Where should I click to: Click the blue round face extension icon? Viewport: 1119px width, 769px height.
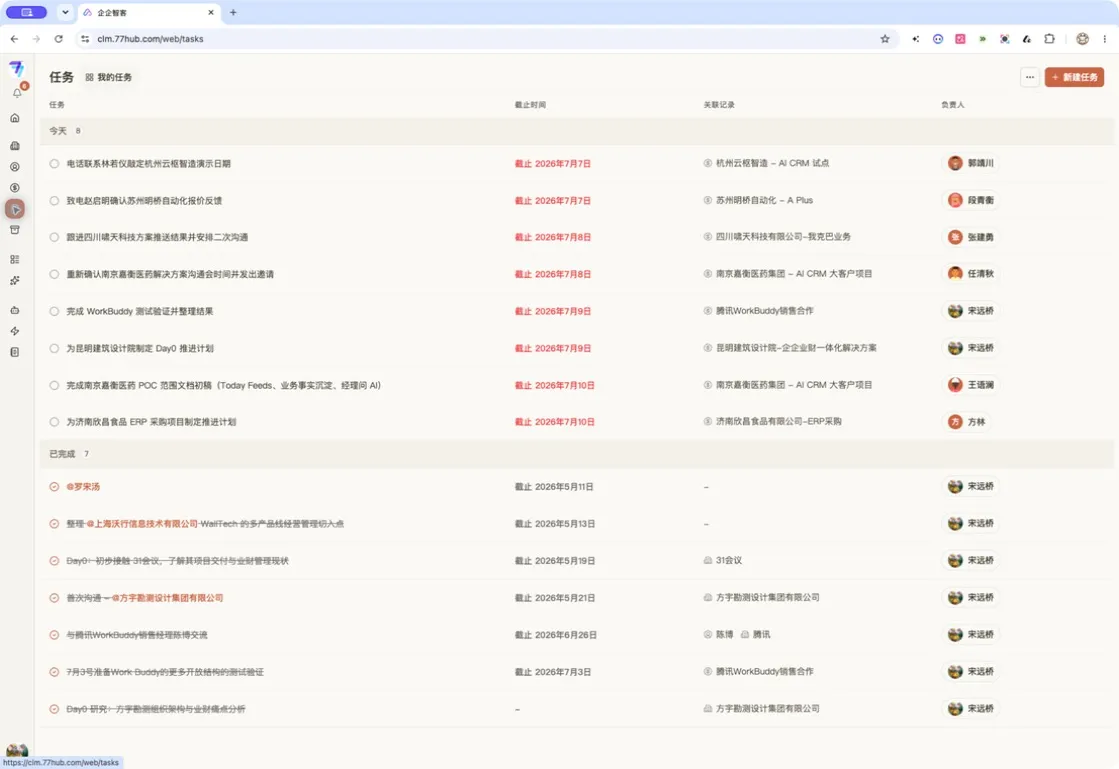[x=938, y=39]
